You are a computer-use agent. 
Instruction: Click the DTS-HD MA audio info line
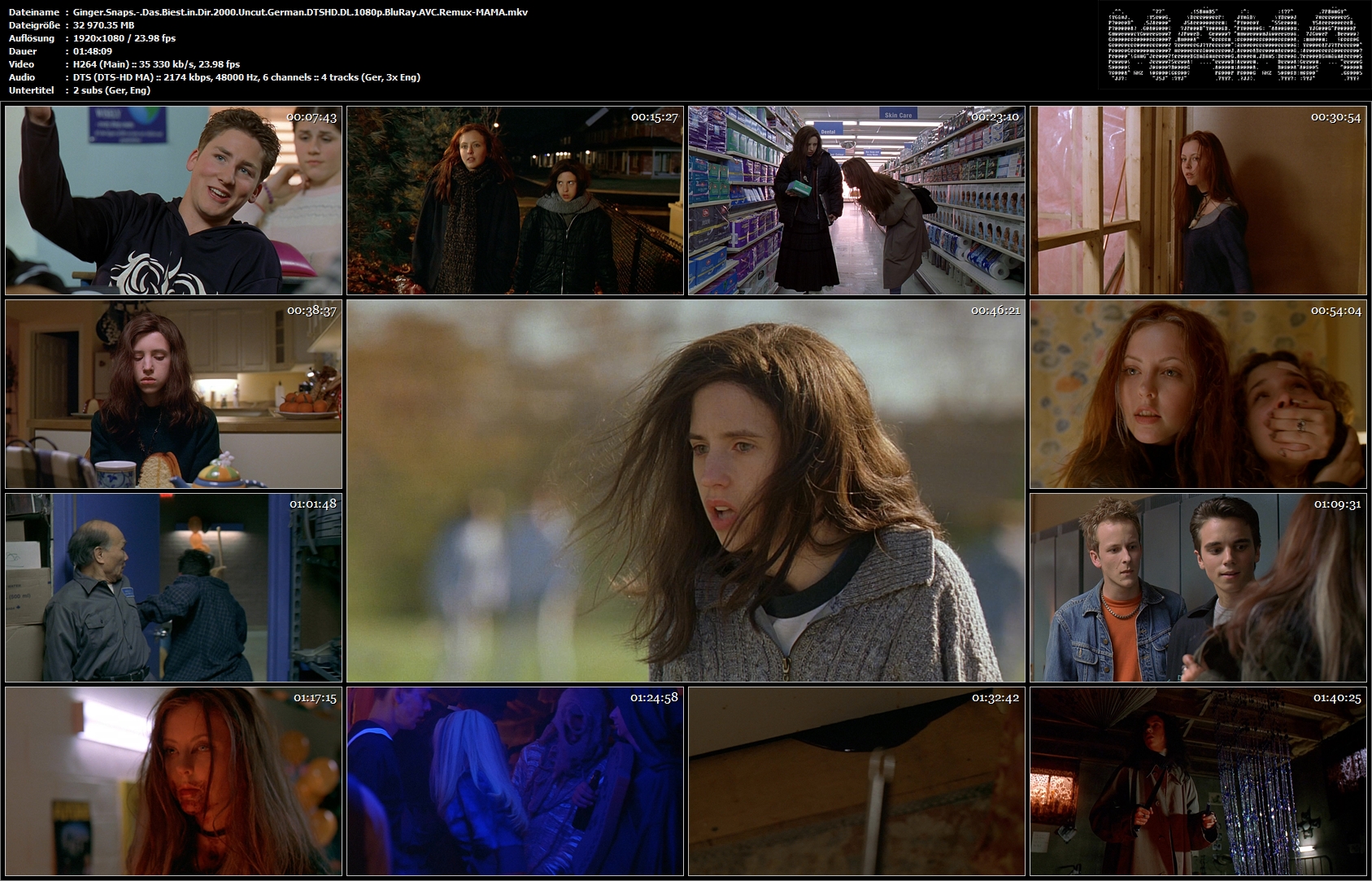pyautogui.click(x=246, y=77)
